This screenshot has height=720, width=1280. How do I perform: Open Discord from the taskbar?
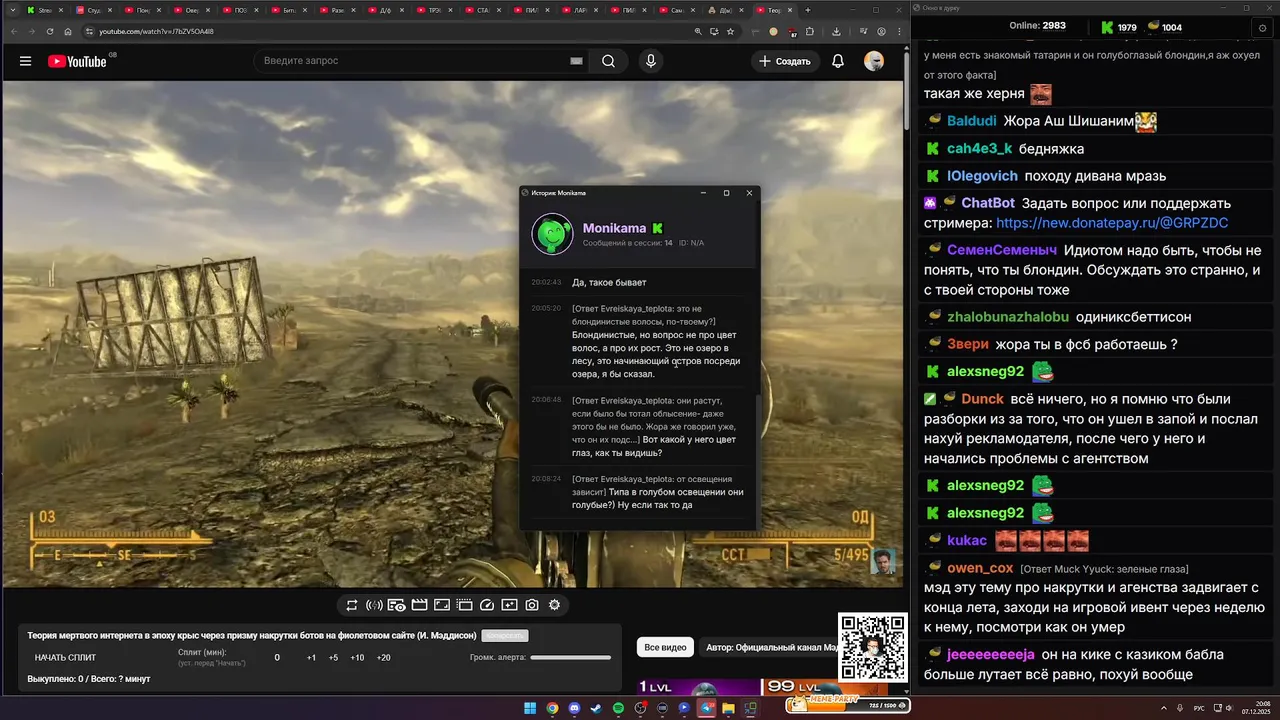pyautogui.click(x=574, y=708)
